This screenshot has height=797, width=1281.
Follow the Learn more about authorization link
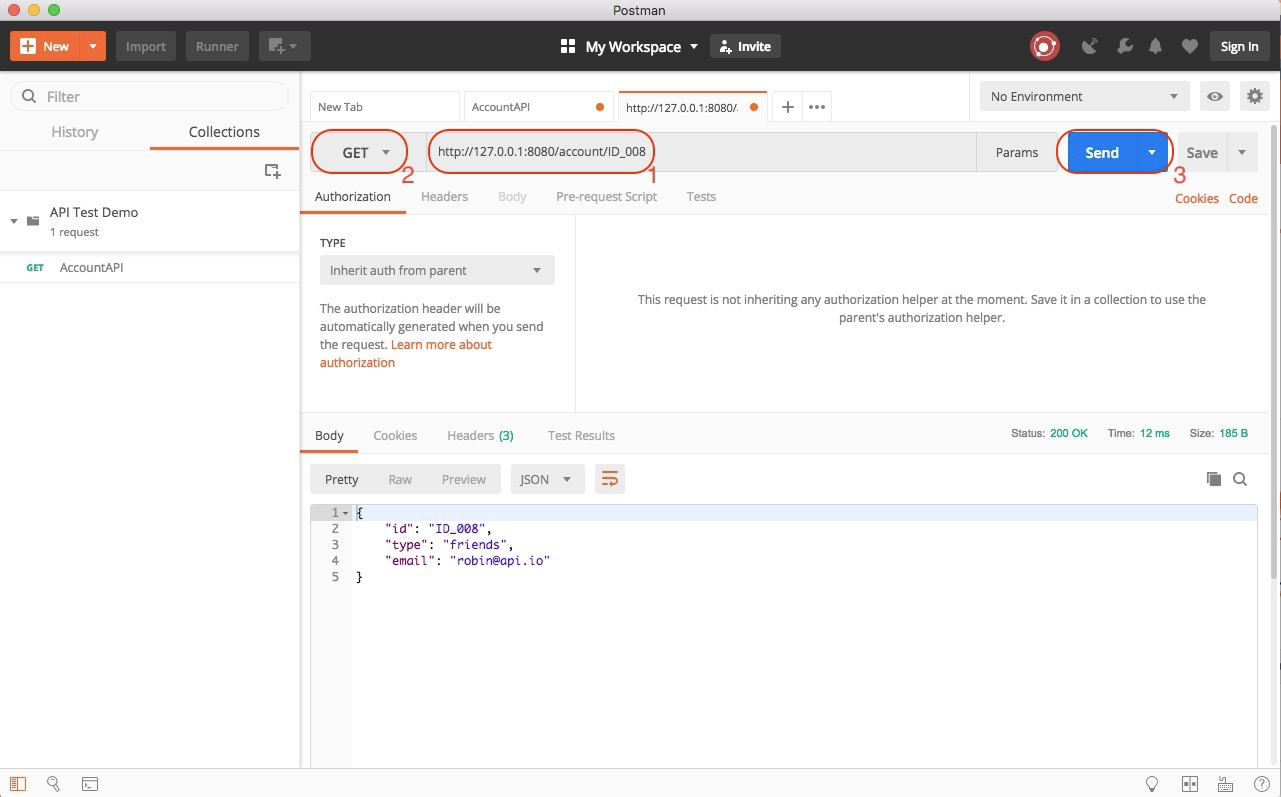441,345
